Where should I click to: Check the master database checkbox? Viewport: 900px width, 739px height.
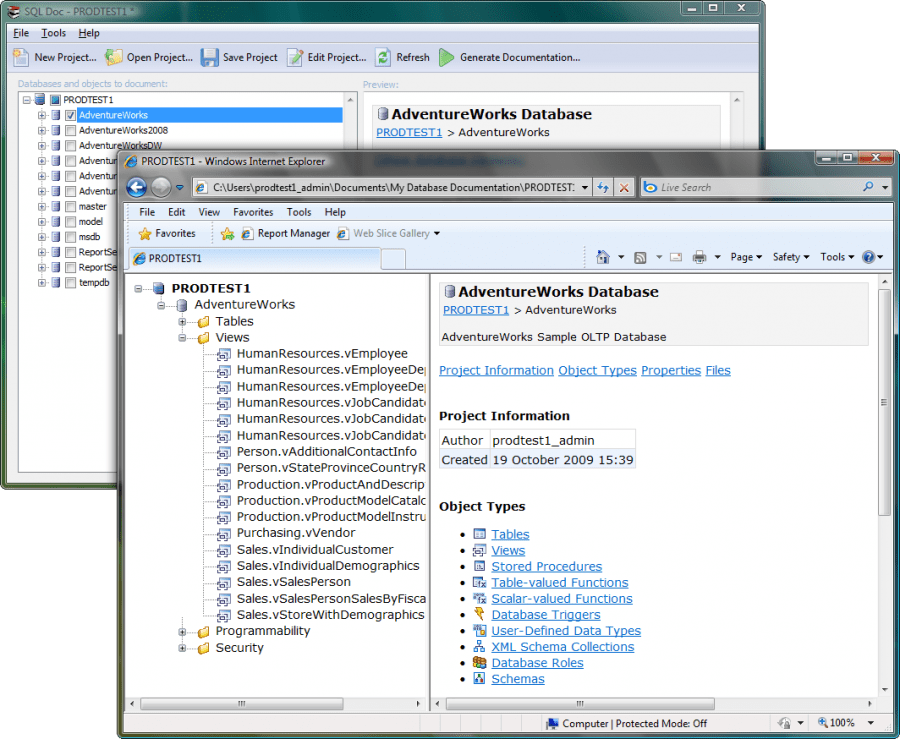[71, 207]
